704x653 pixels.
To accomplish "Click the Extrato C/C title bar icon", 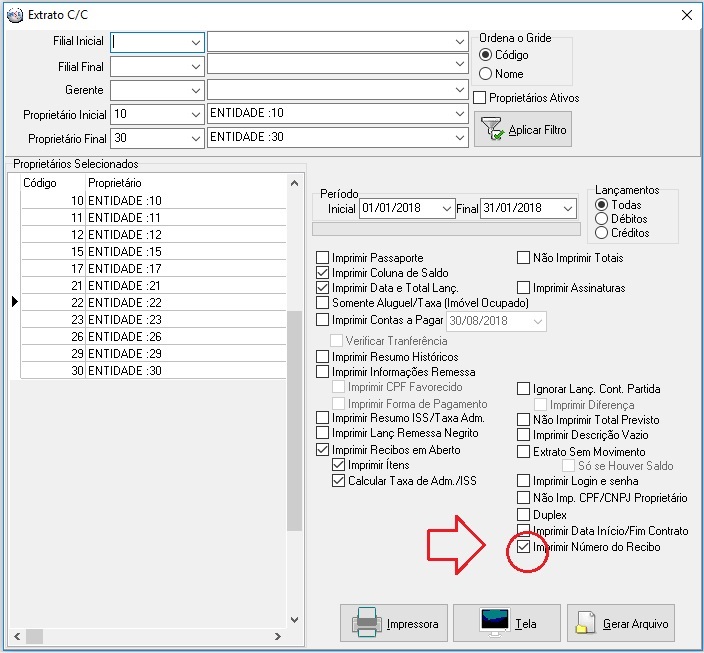I will pos(14,15).
